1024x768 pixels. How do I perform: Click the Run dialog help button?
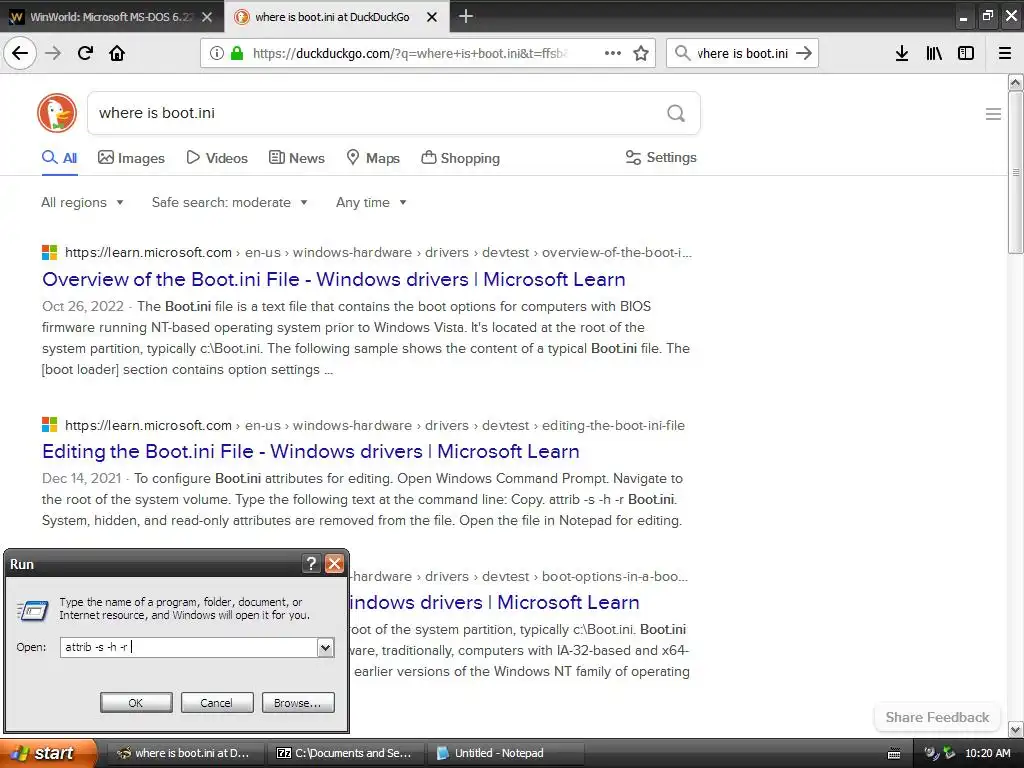312,564
